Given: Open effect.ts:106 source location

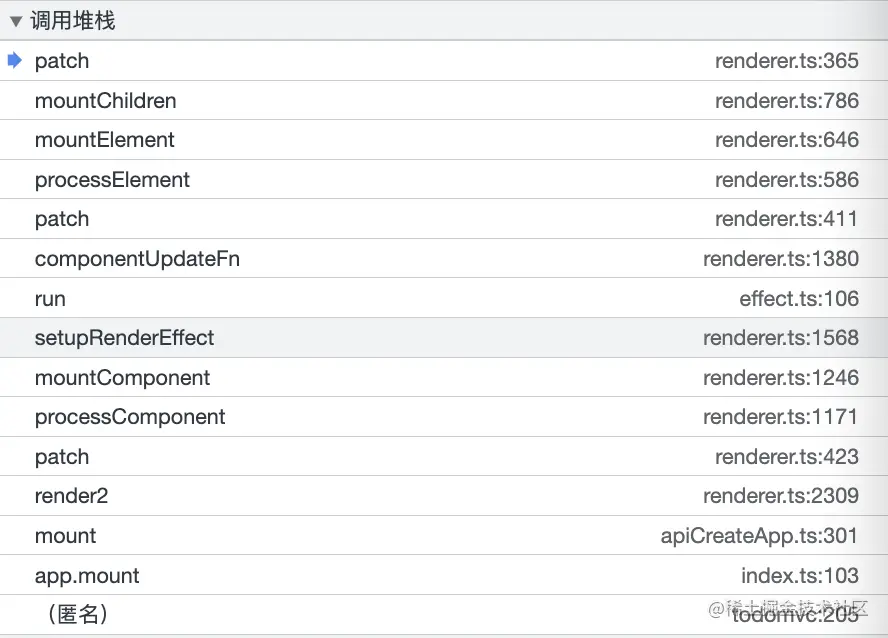Looking at the screenshot, I should (x=798, y=299).
